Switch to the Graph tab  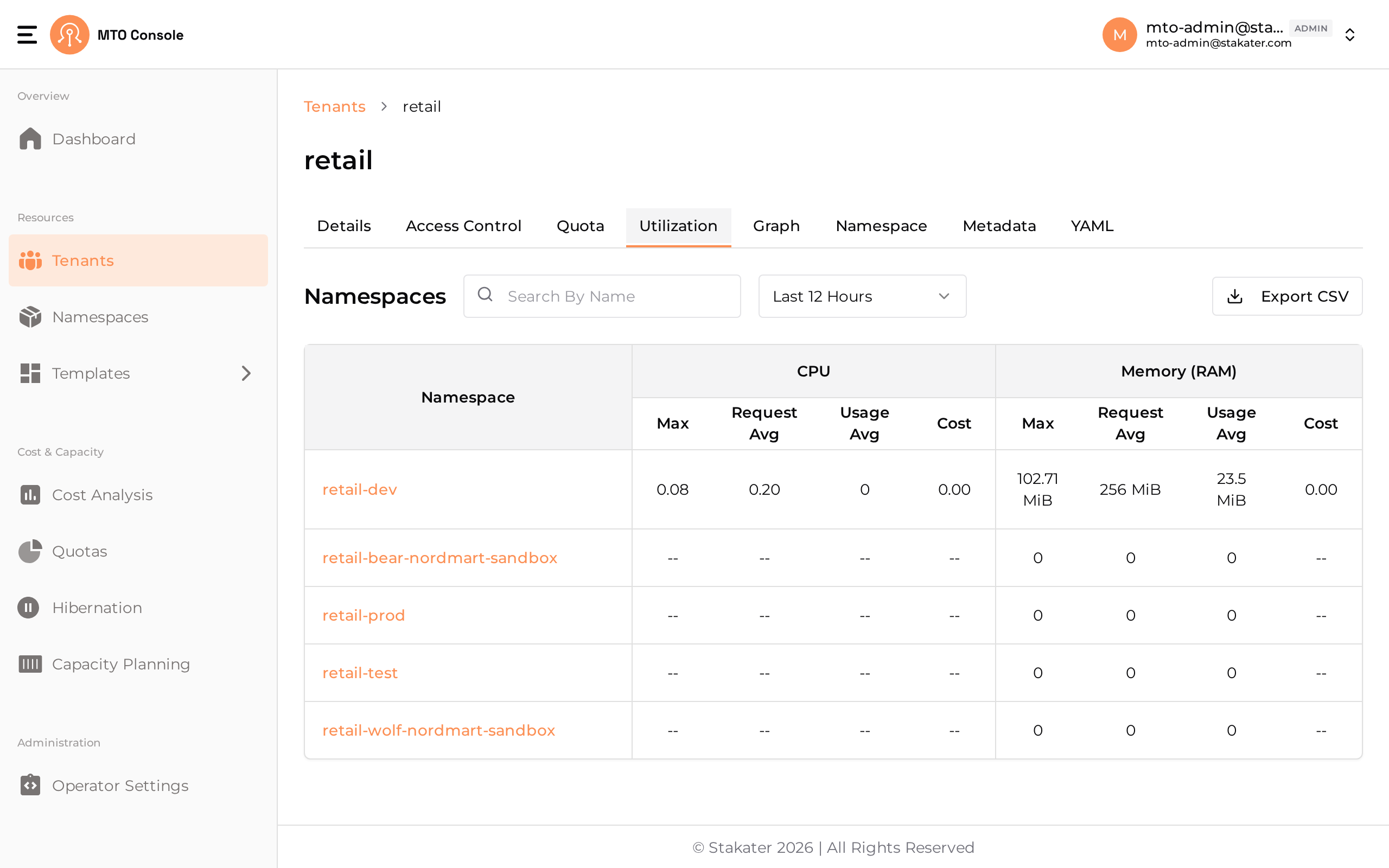point(776,226)
